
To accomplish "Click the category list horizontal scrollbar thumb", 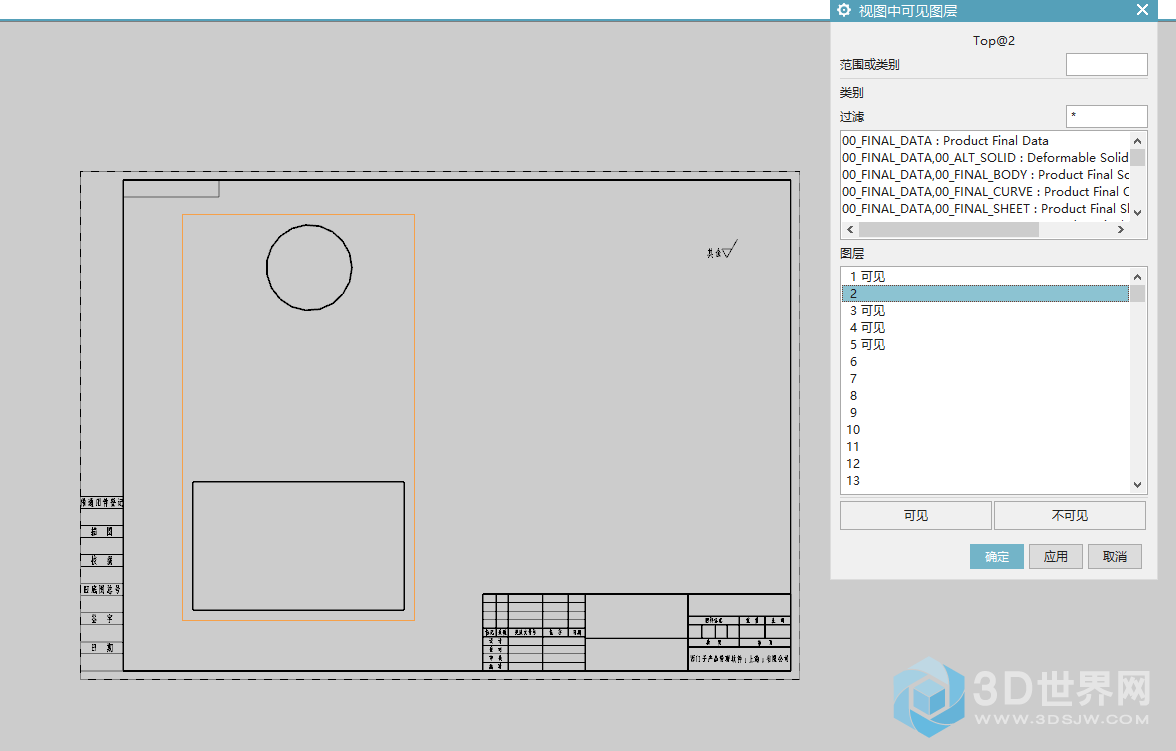I will [949, 230].
